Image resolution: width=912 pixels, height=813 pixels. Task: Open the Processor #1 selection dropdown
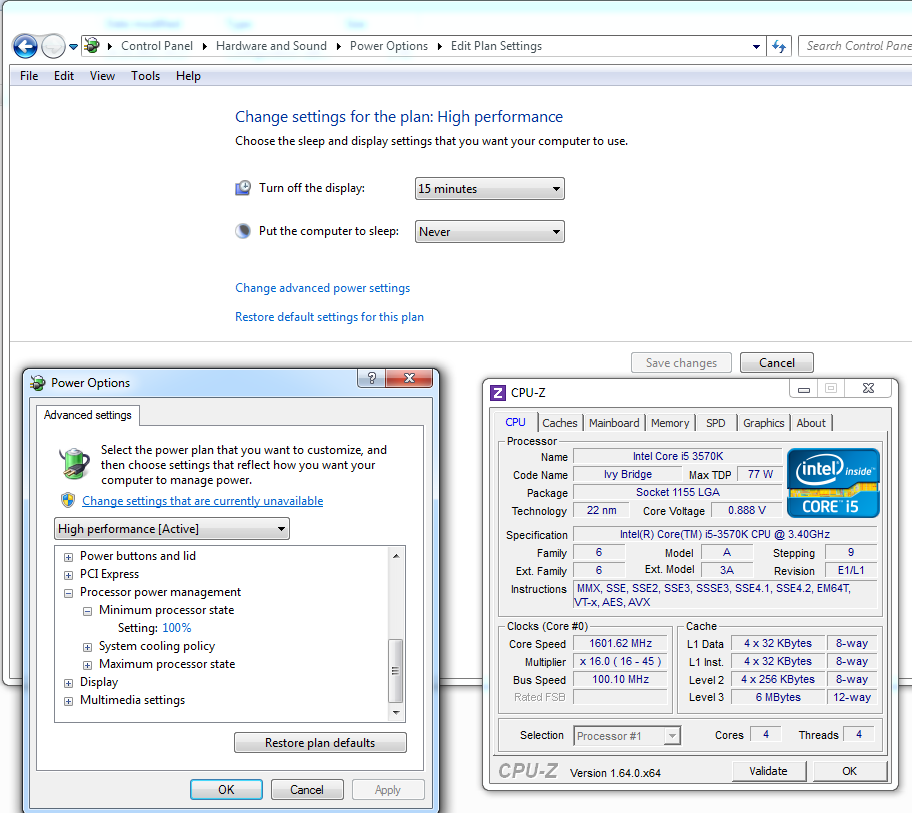coord(626,736)
